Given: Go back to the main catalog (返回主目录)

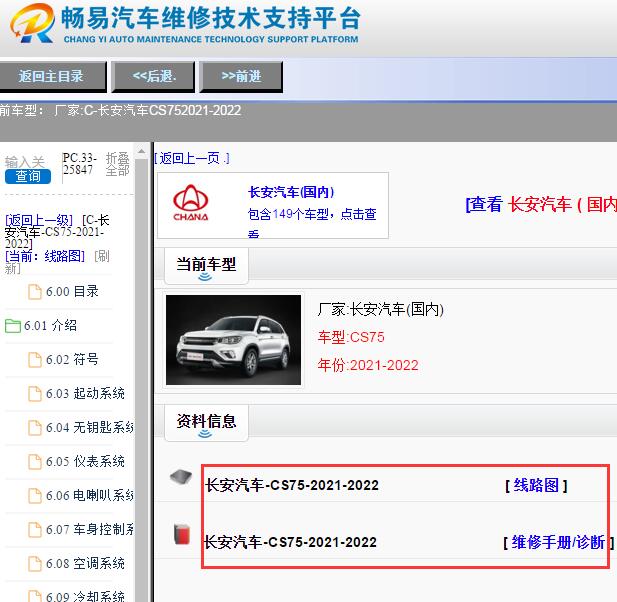Looking at the screenshot, I should (x=53, y=76).
